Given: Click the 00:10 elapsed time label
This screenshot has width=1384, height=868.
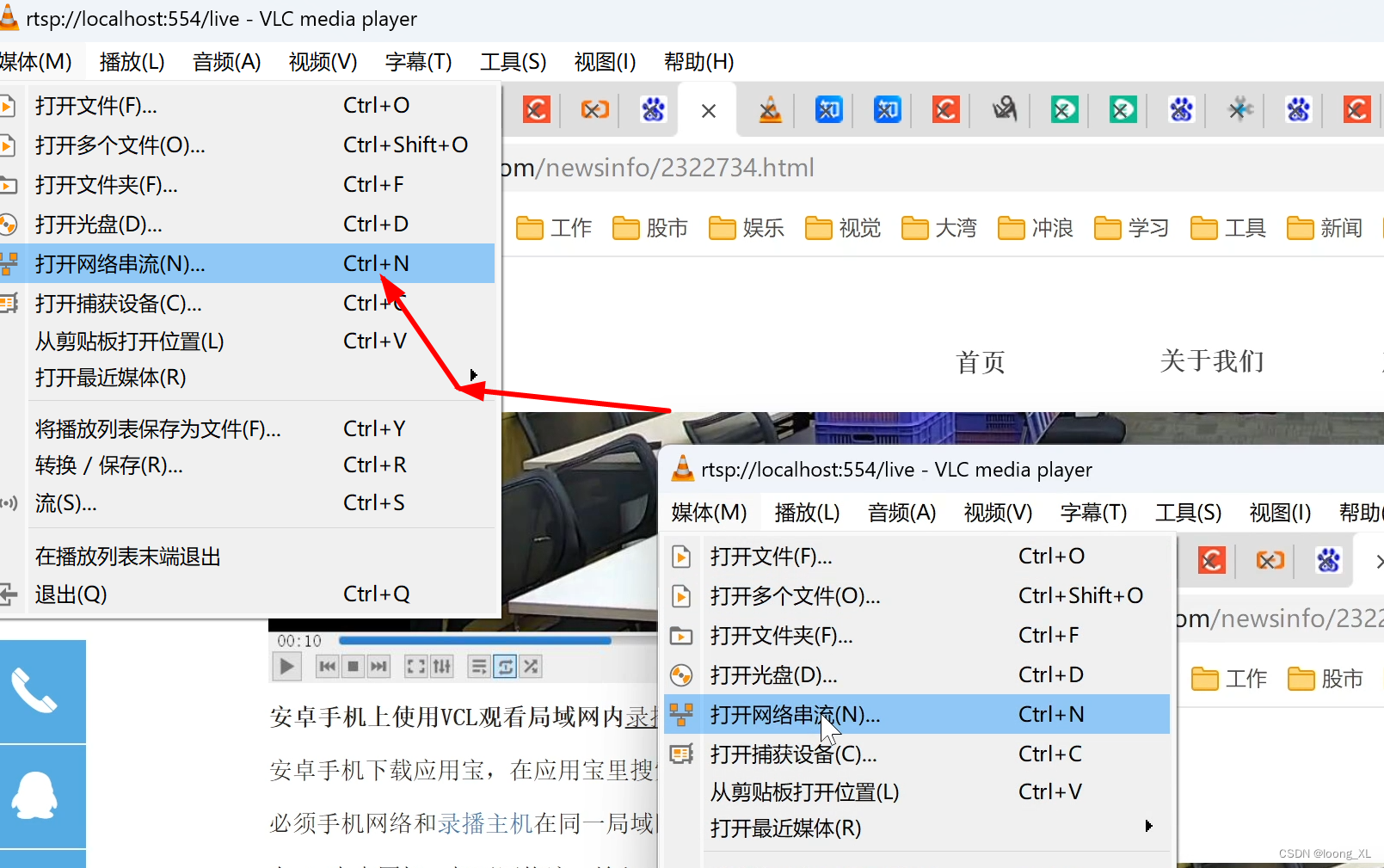Looking at the screenshot, I should coord(299,641).
